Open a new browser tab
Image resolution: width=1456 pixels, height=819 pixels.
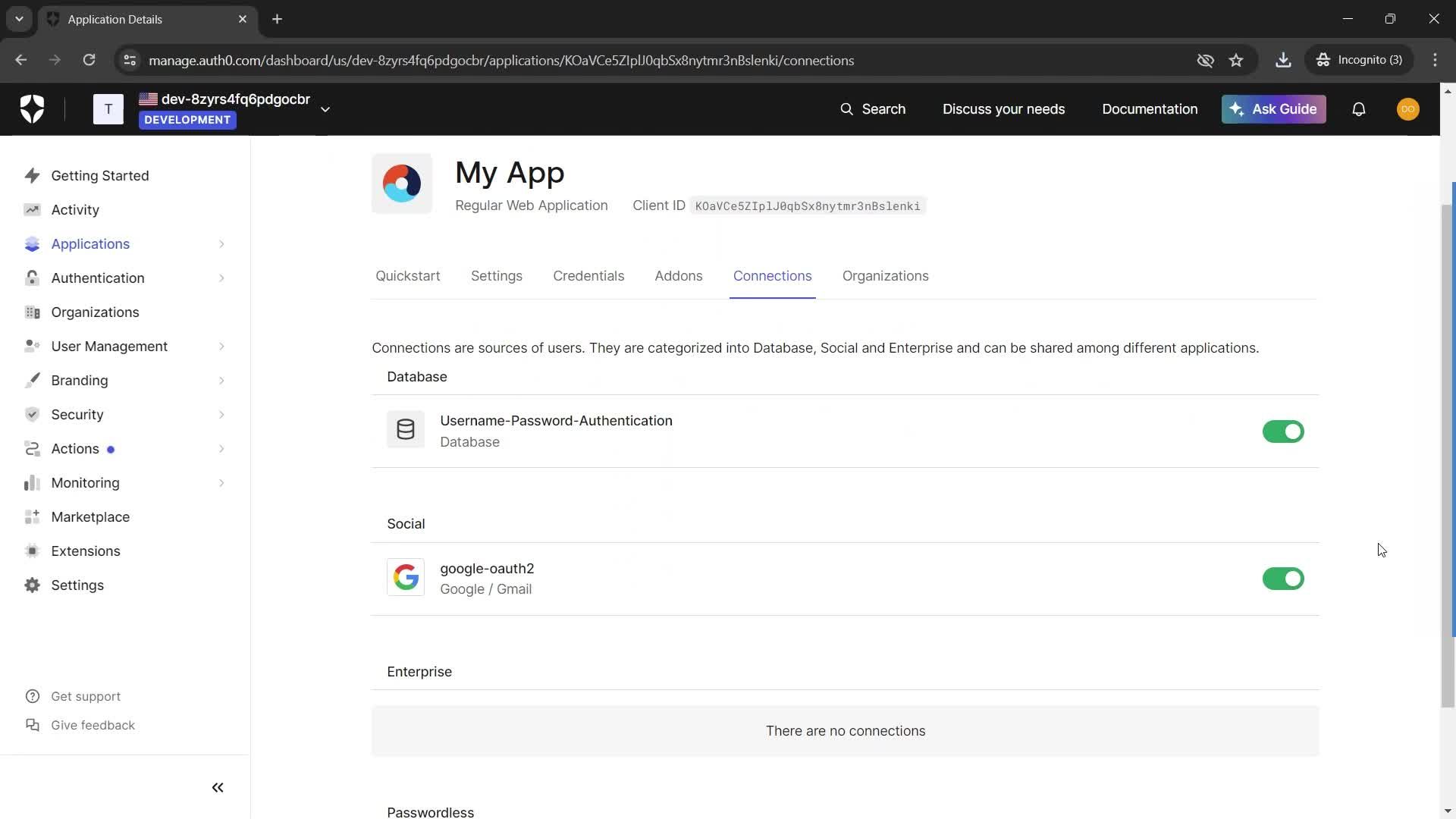click(278, 19)
